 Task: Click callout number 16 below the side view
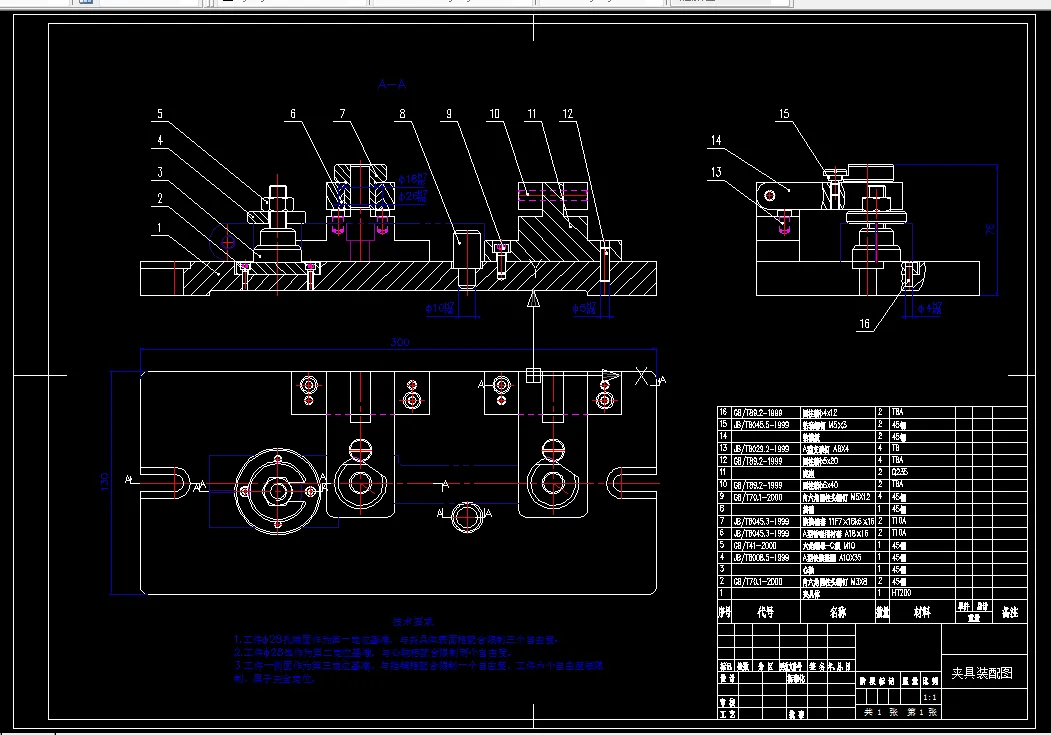[x=865, y=324]
